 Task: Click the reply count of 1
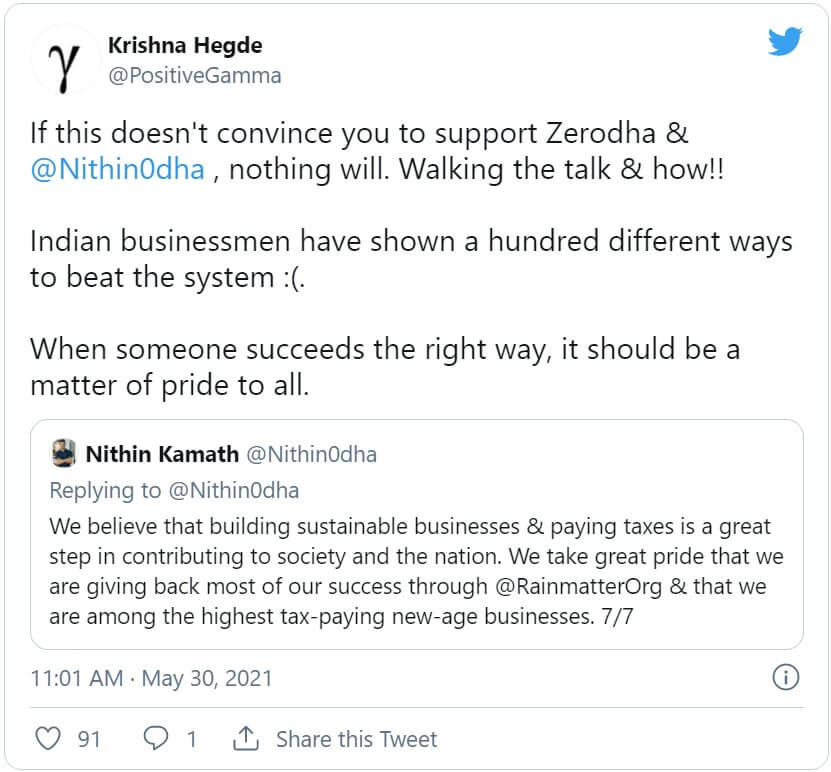(191, 739)
